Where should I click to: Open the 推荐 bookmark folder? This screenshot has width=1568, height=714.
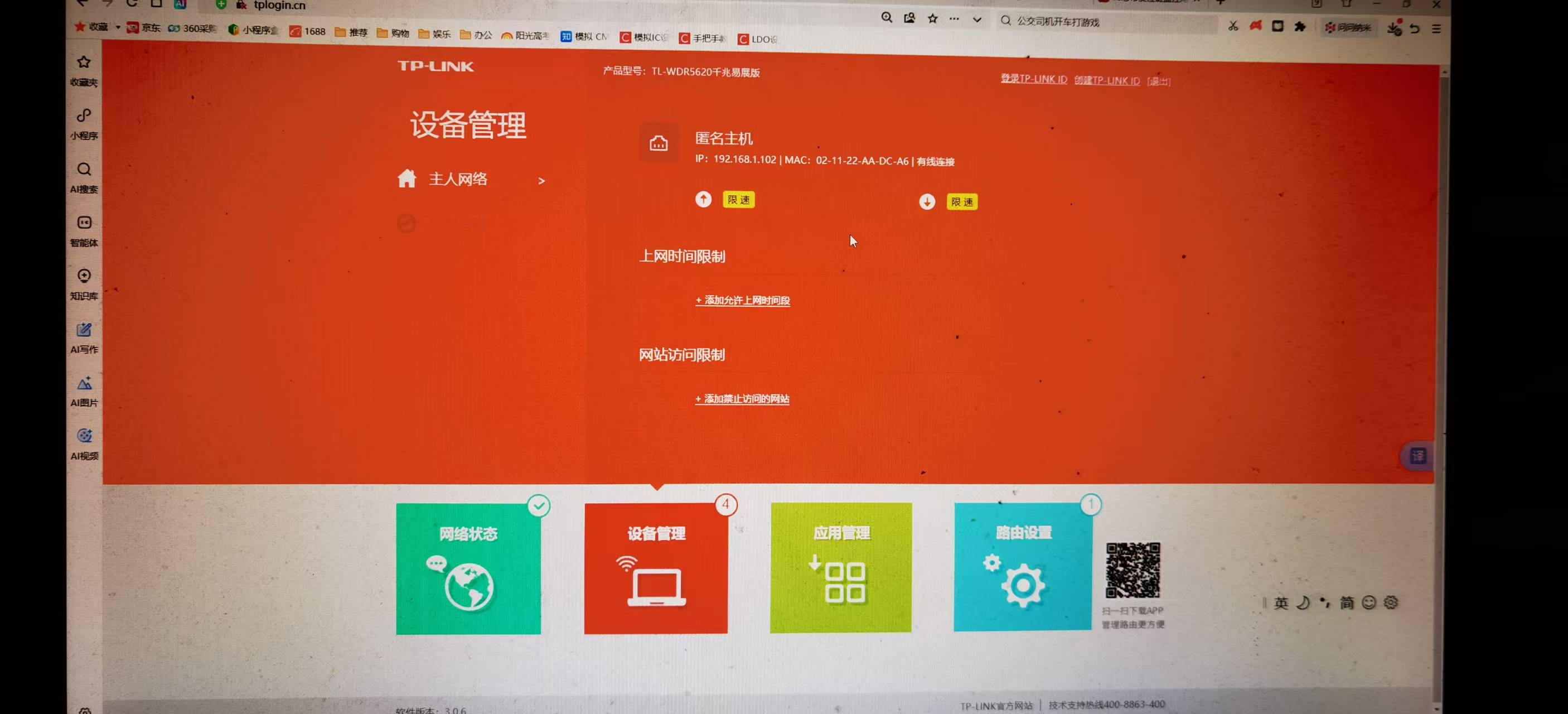pos(351,32)
